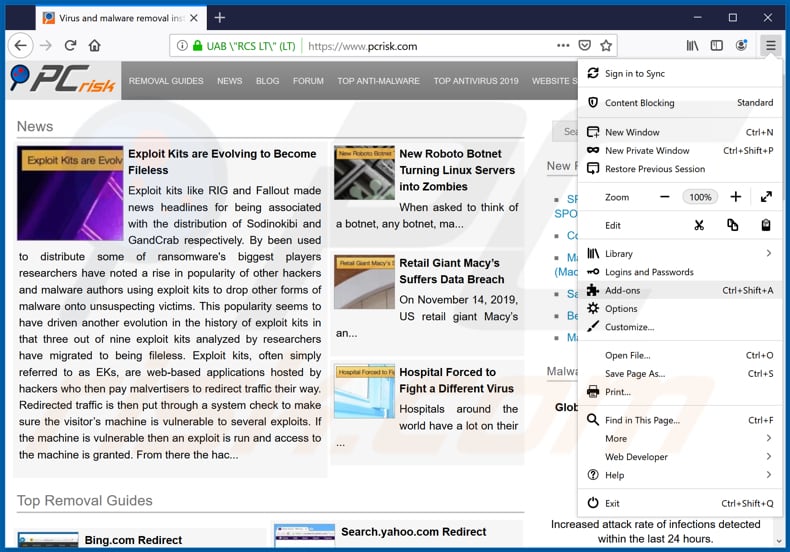
Task: Open page actions three-dot menu
Action: pos(564,46)
